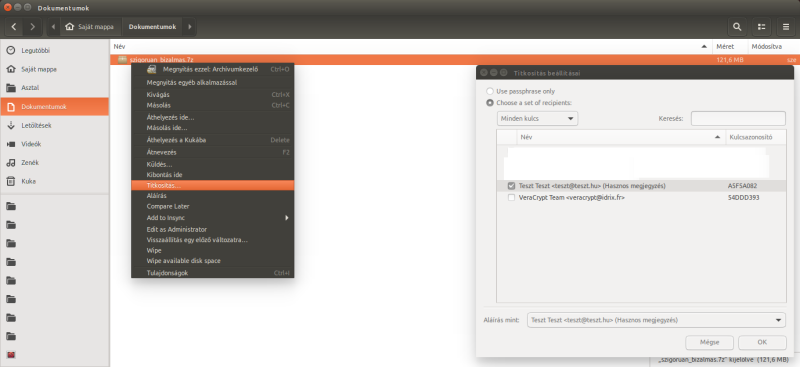Choose Küldés… from context menu
Screen dimensions: 800x367
coord(212,164)
